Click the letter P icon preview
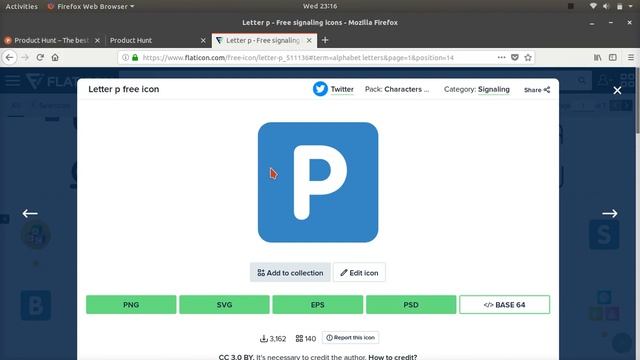640x360 pixels. 318,182
